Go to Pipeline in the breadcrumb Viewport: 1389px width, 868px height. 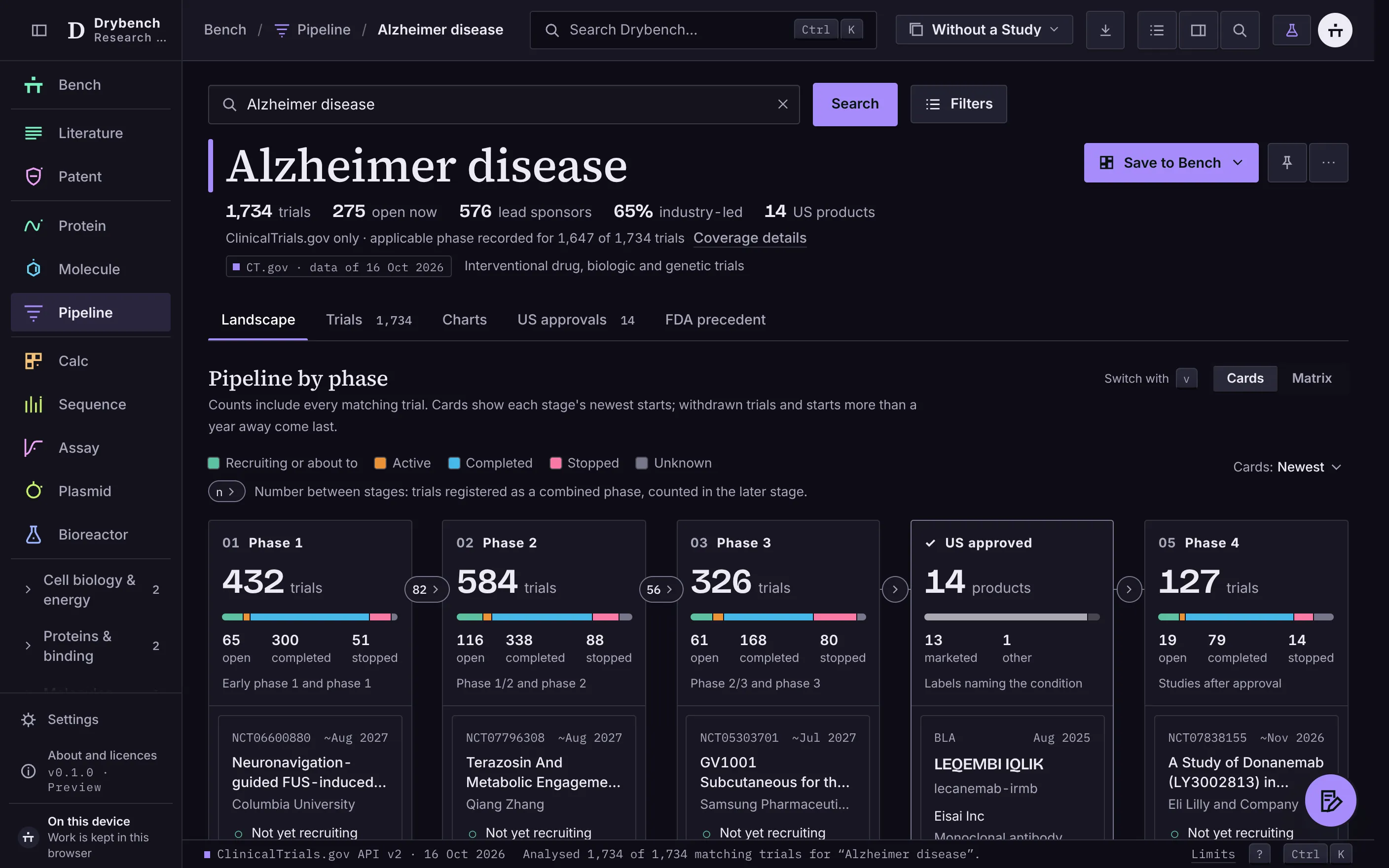(313, 30)
